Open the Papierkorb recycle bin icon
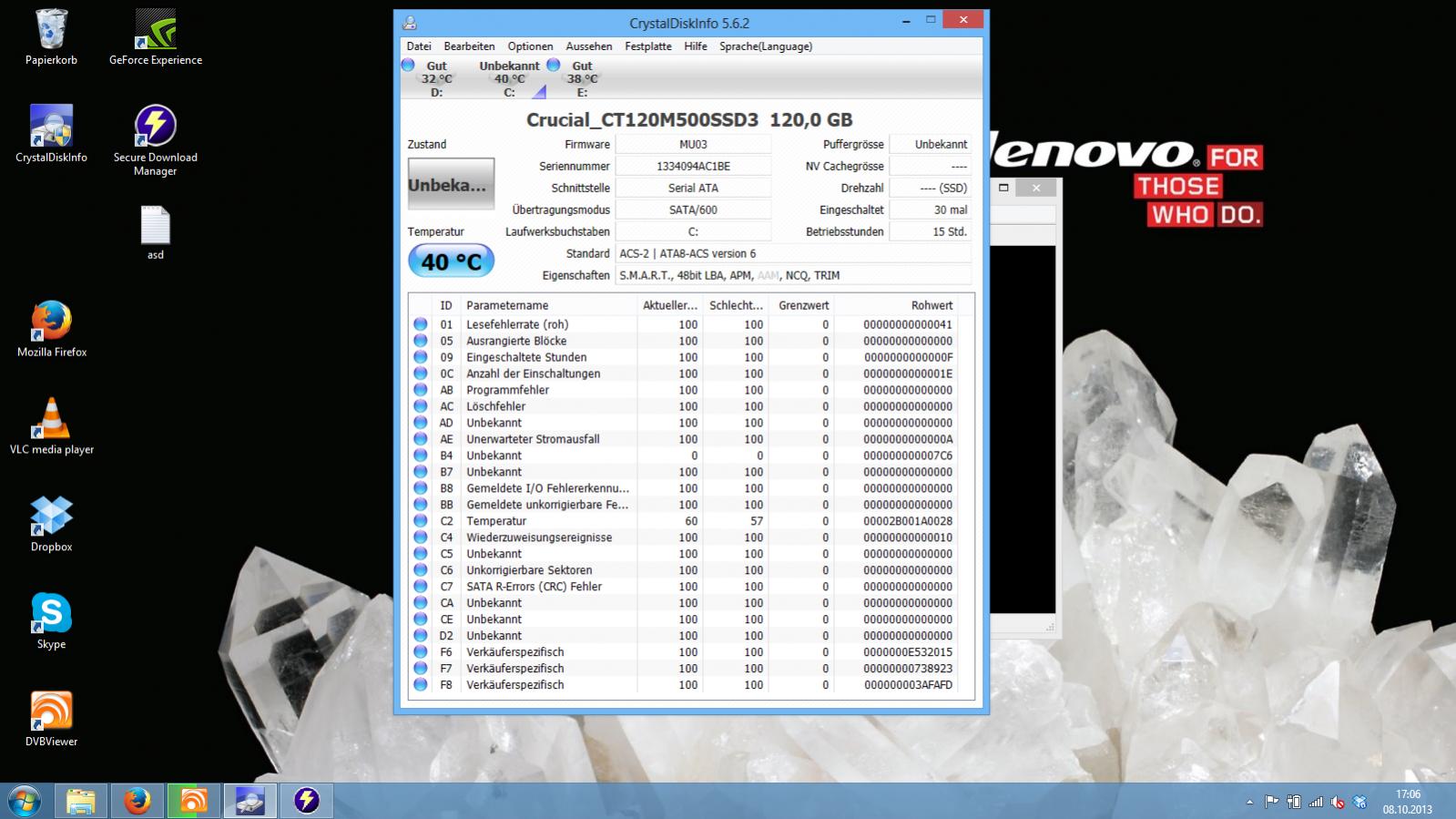 click(x=51, y=37)
